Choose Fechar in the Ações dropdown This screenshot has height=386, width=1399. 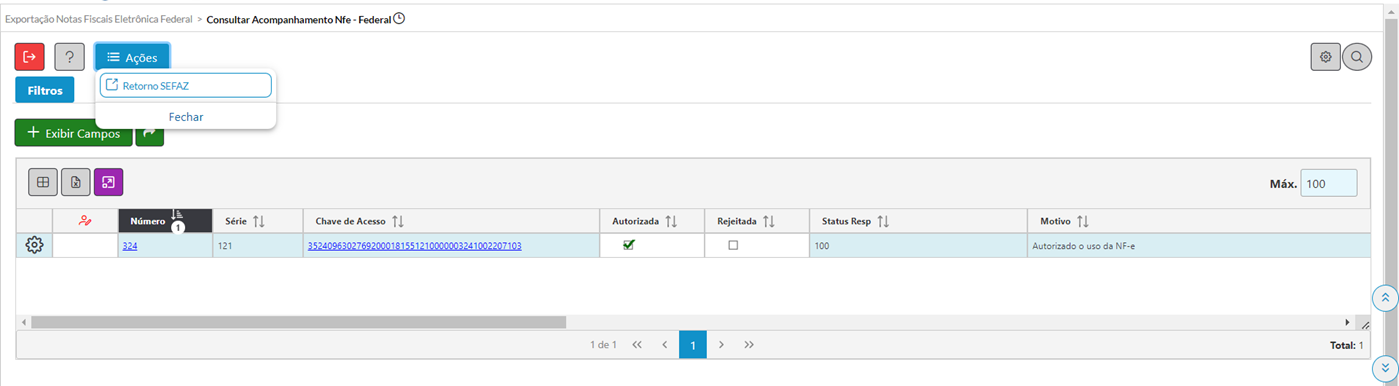tap(186, 116)
